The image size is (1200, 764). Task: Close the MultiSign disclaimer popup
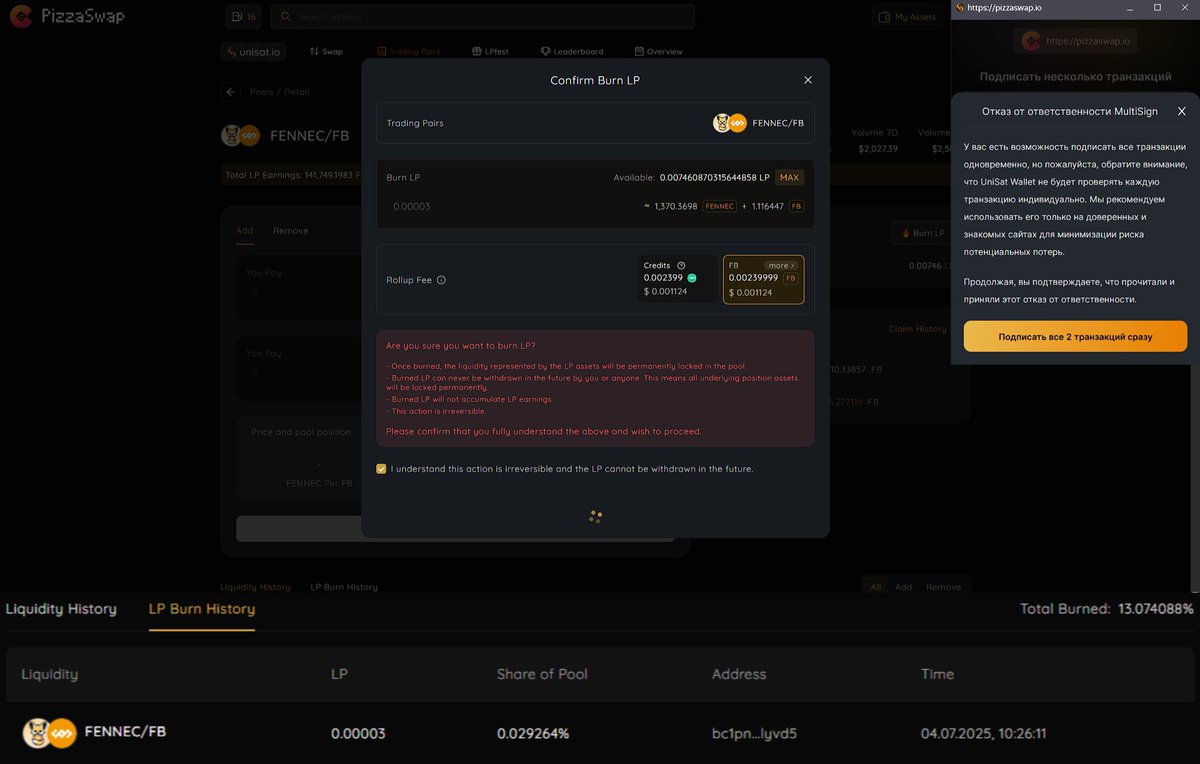[1181, 112]
